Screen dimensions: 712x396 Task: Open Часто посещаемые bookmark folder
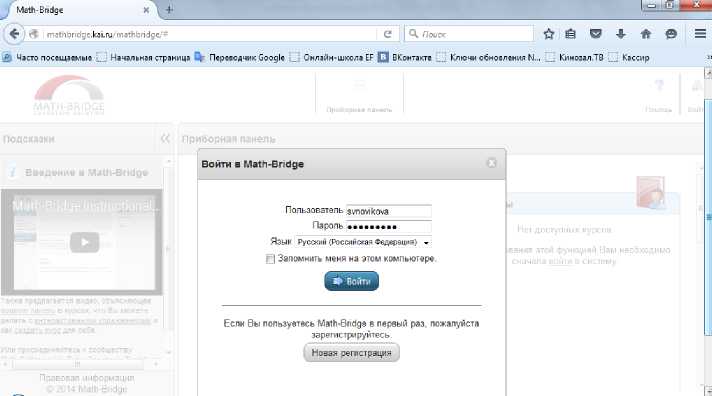(x=47, y=58)
